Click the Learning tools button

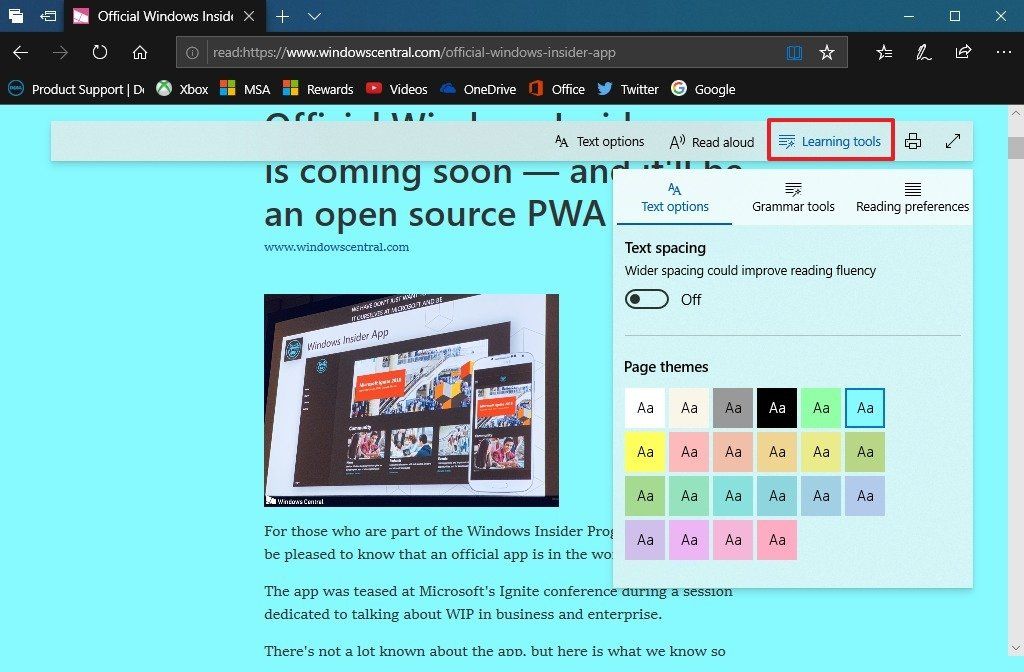click(x=830, y=140)
